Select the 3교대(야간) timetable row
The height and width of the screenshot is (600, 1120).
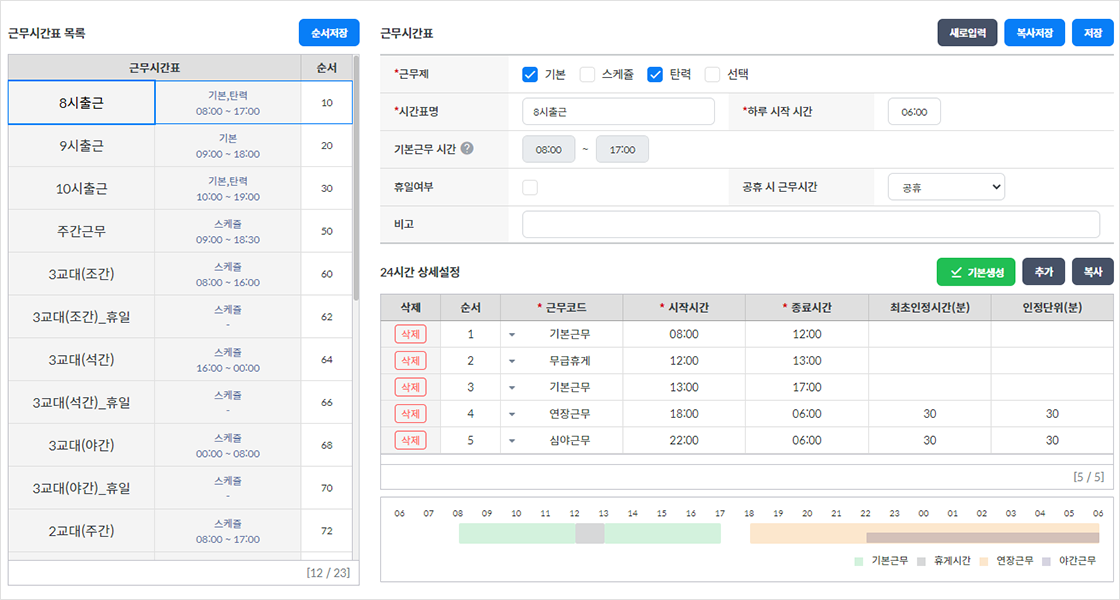point(181,446)
